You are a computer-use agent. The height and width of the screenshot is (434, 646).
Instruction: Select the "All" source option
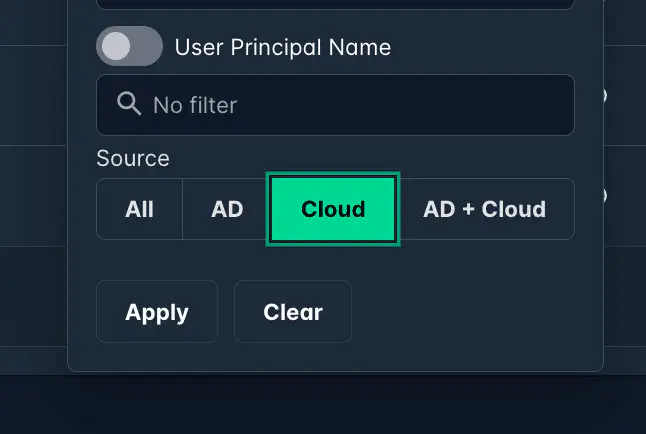tap(140, 209)
